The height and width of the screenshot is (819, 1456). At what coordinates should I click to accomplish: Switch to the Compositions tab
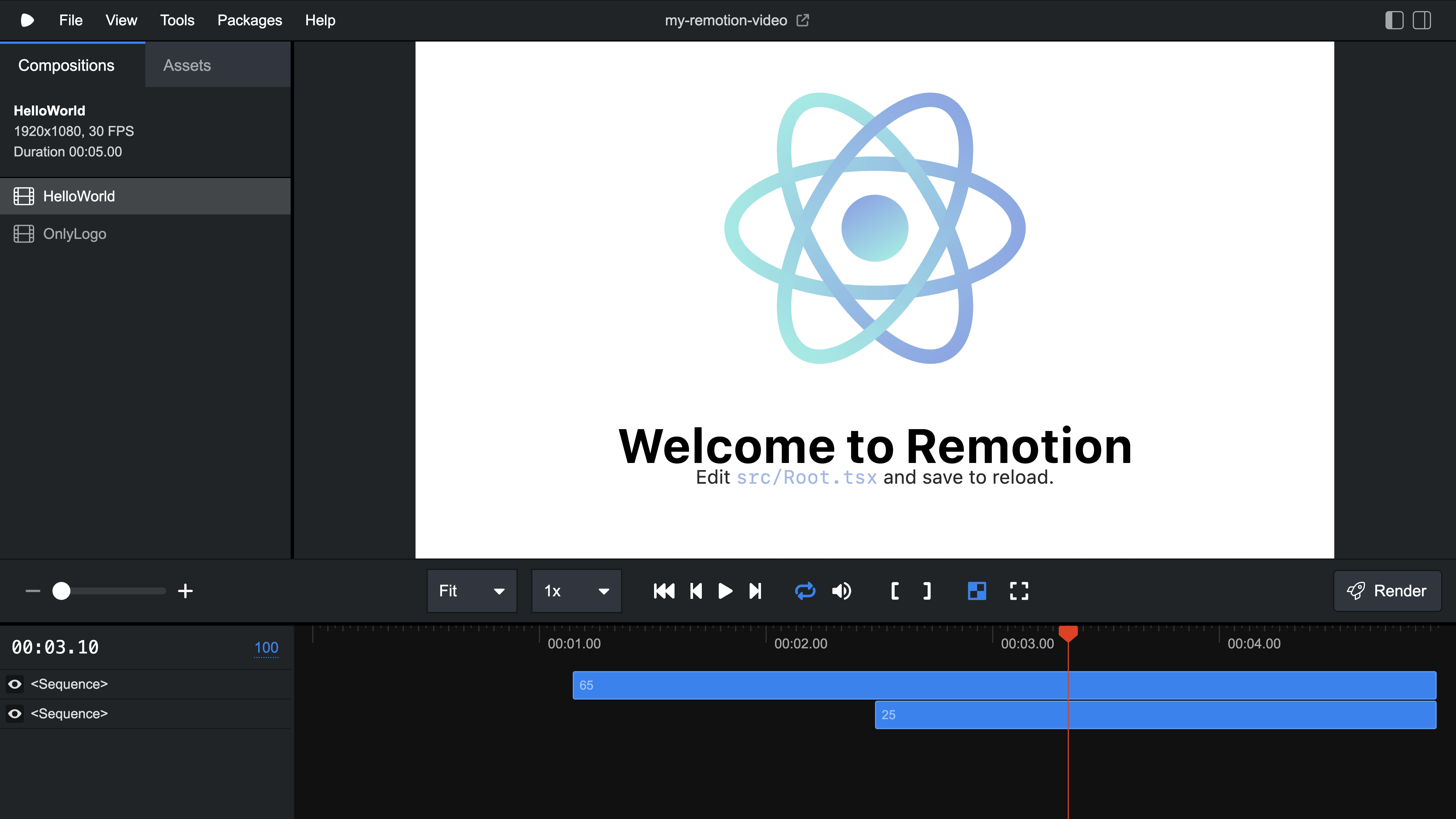72,65
